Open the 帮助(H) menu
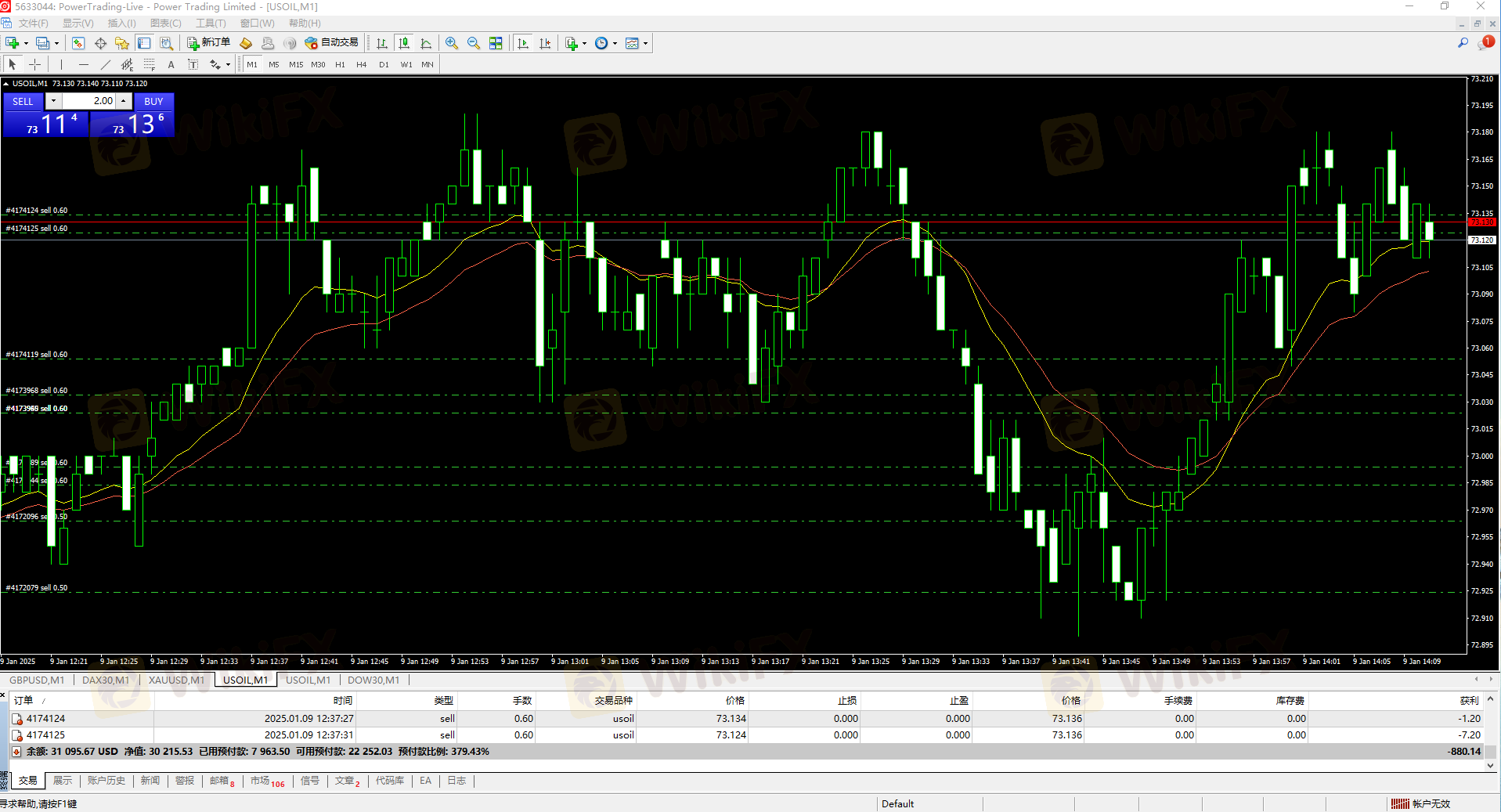The image size is (1501, 812). [305, 23]
